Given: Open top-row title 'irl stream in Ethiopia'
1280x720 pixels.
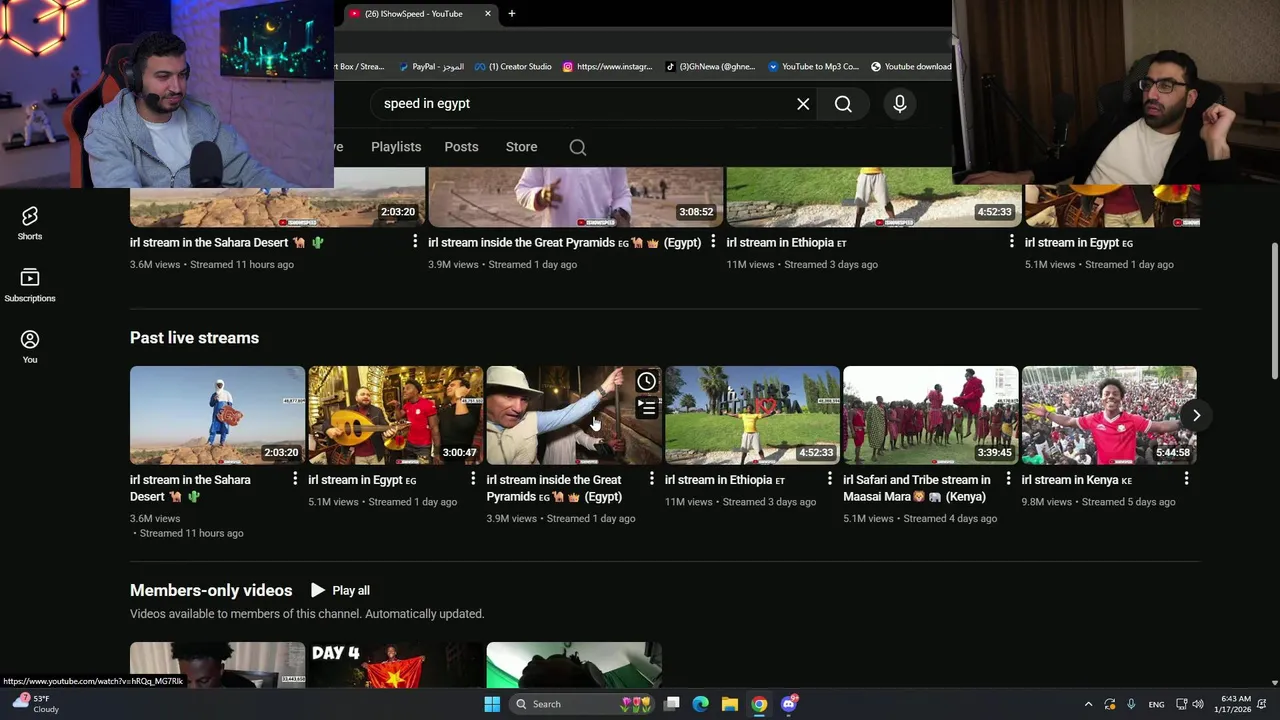Looking at the screenshot, I should 786,243.
